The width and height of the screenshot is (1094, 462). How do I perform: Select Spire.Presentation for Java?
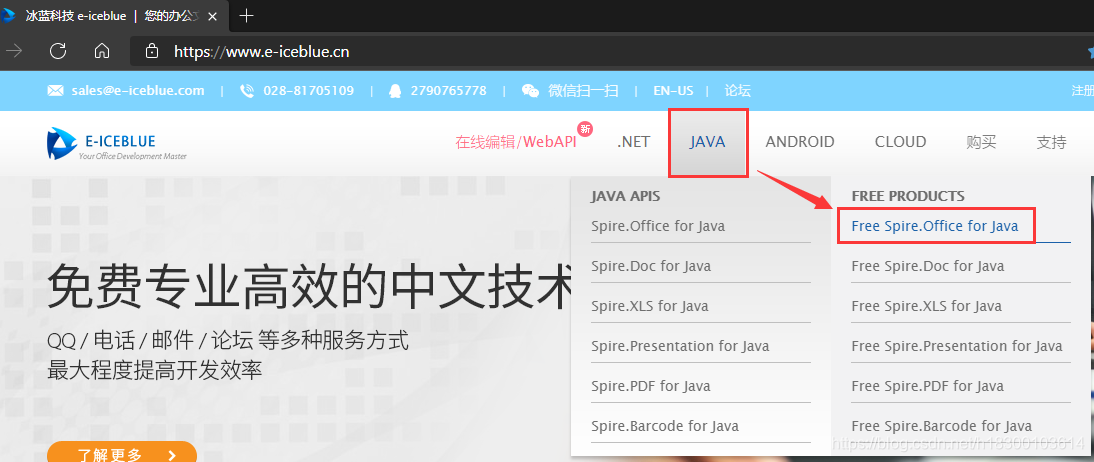[x=680, y=345]
